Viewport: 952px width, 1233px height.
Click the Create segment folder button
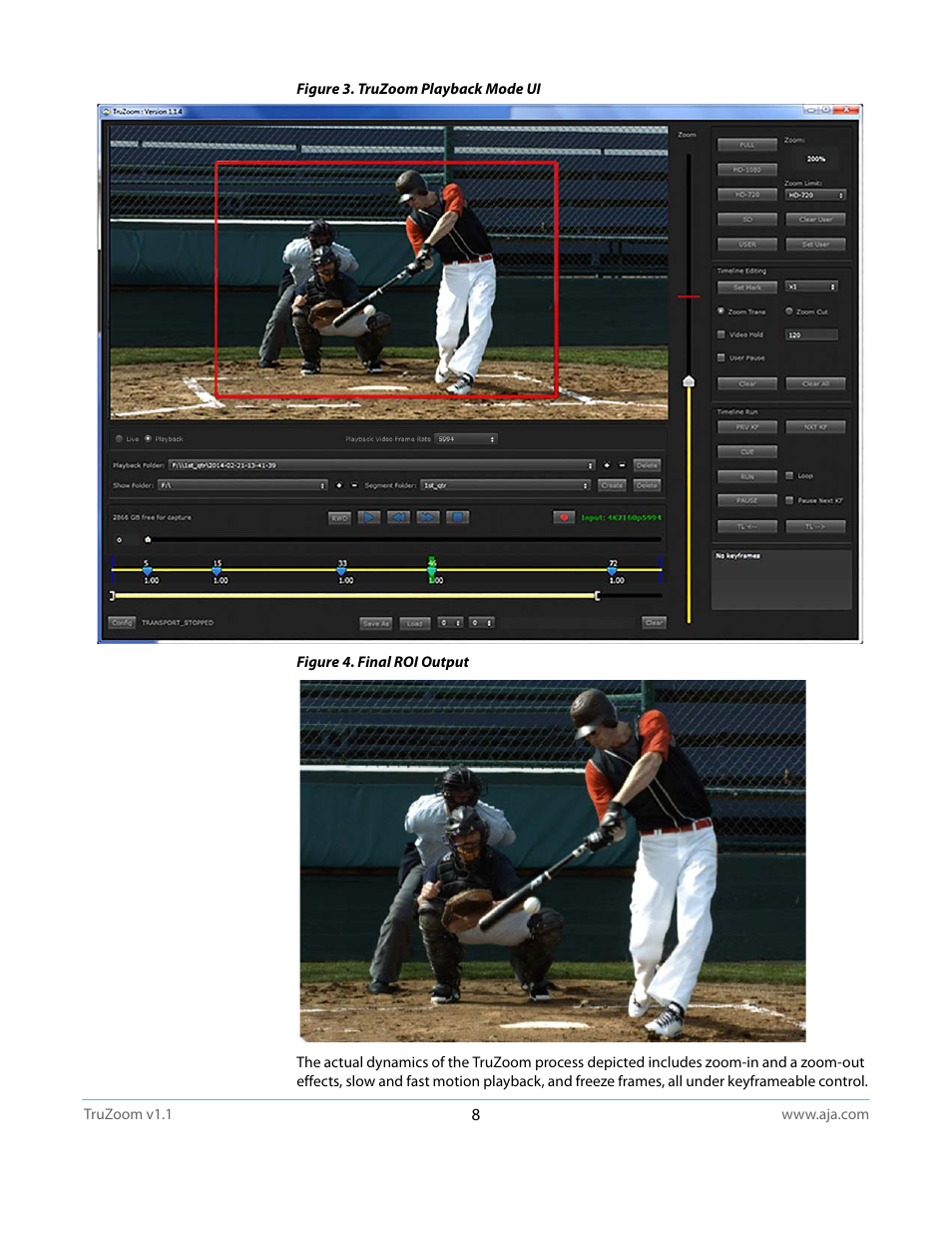(613, 485)
